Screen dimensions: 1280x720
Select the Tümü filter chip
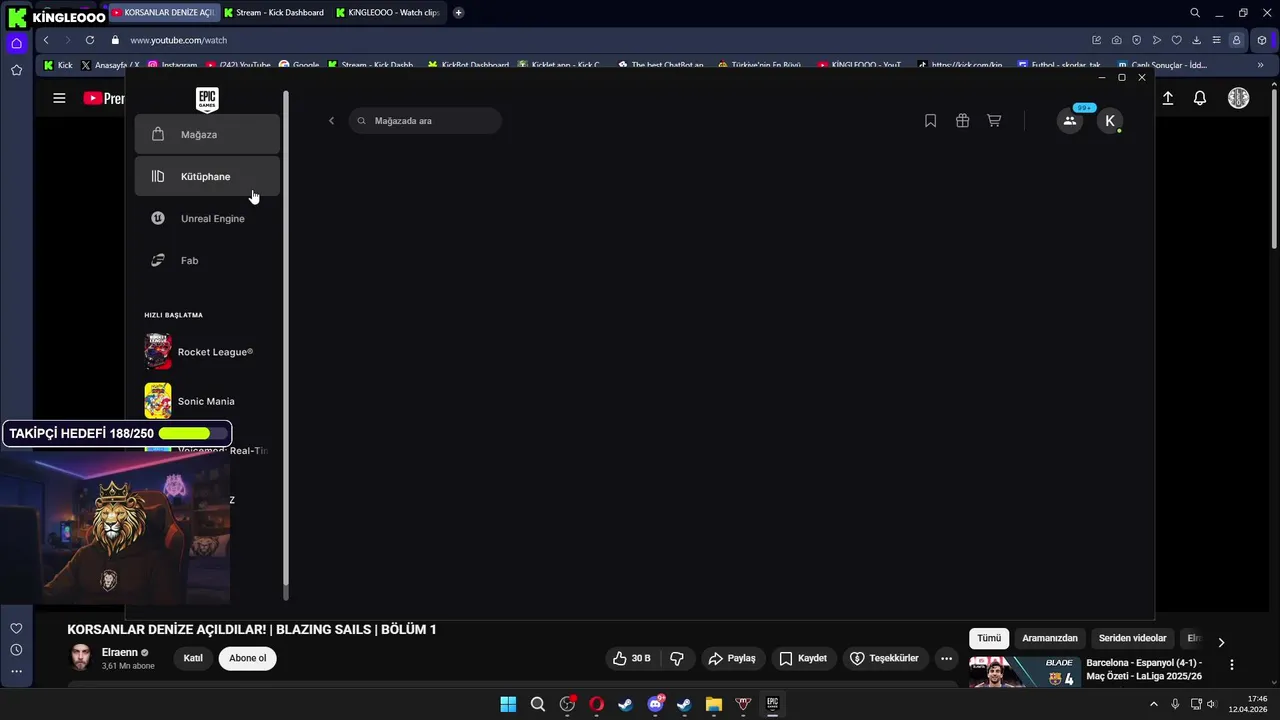[x=989, y=638]
